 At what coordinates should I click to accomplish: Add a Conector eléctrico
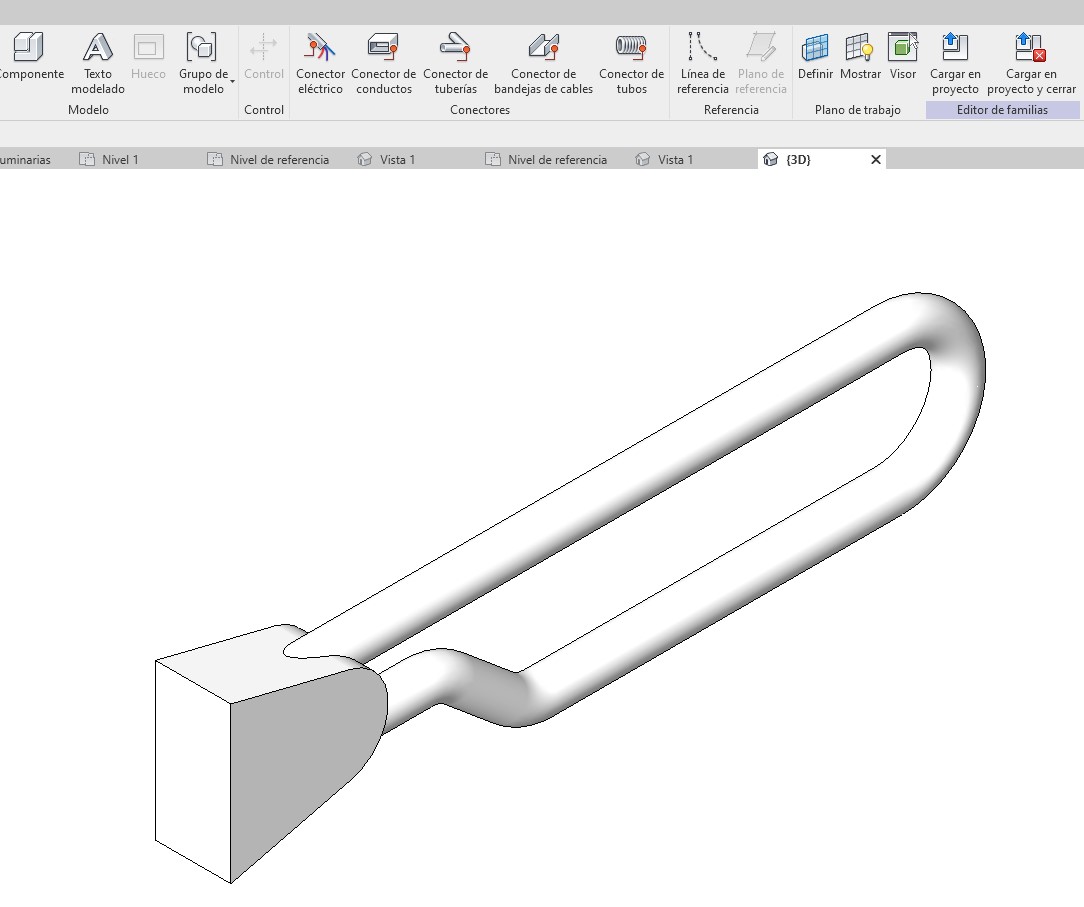pos(321,48)
